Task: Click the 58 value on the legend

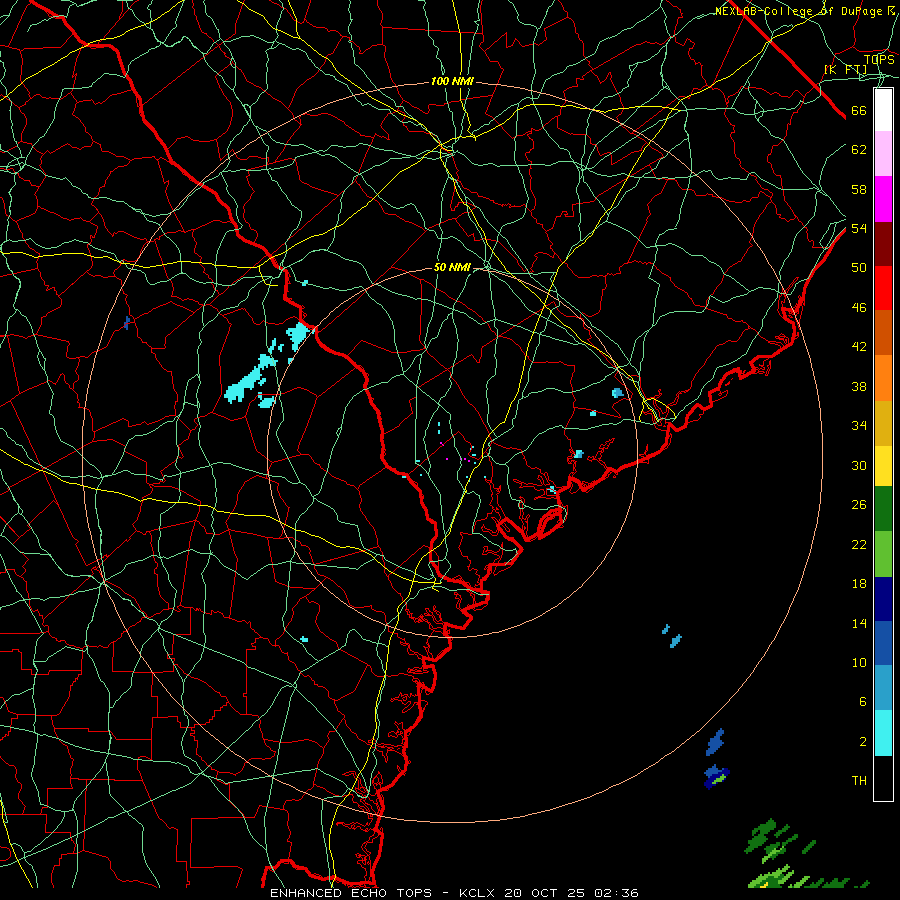Action: click(x=859, y=189)
